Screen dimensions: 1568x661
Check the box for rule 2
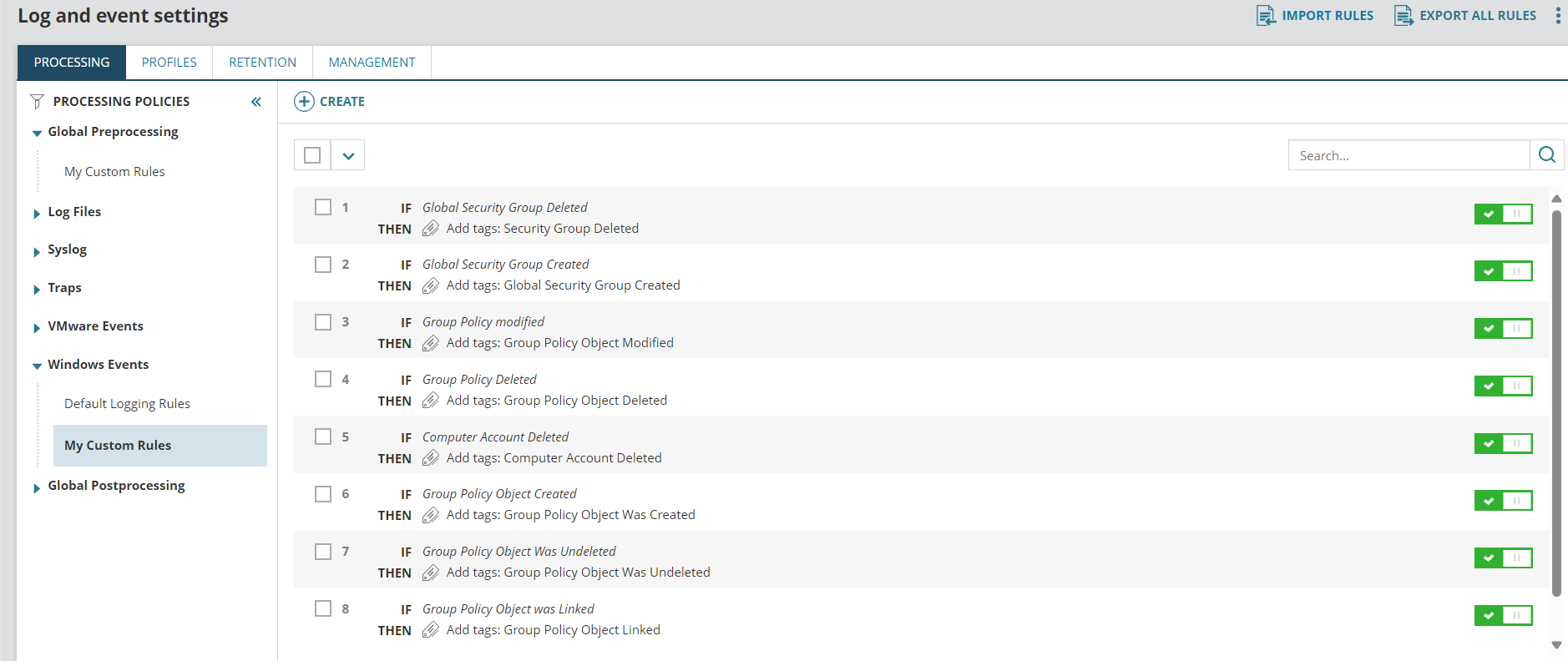[323, 265]
